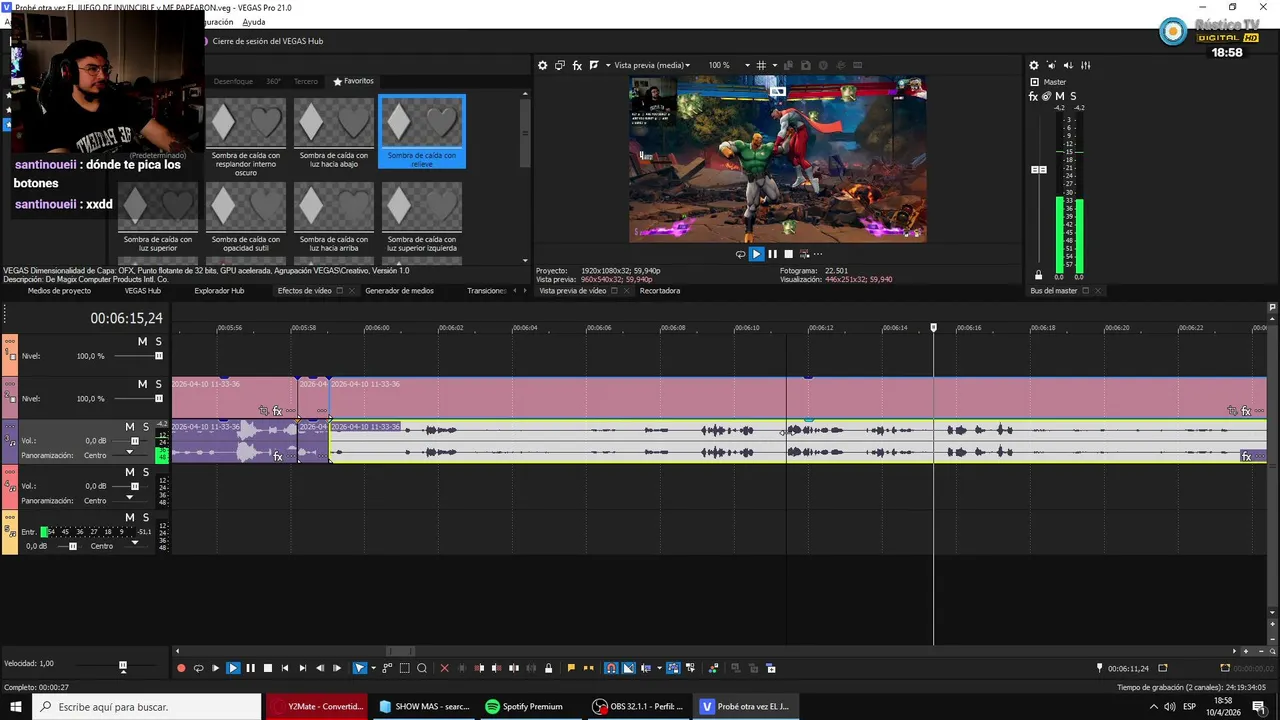Screen dimensions: 1280x720
Task: Click the preview Overlays grid icon
Action: click(762, 65)
